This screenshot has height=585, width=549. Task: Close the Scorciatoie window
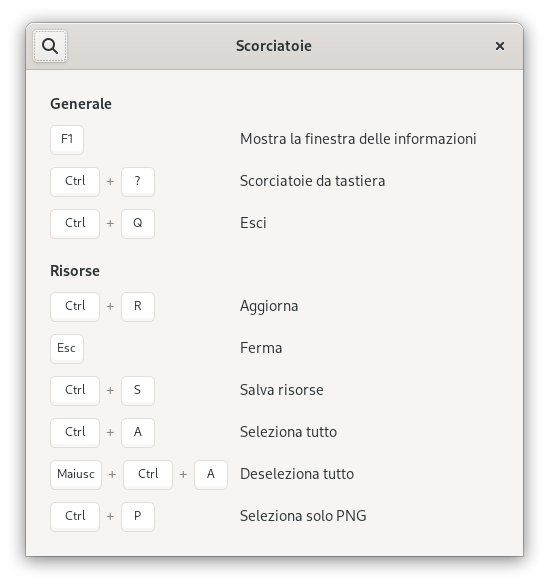point(499,46)
